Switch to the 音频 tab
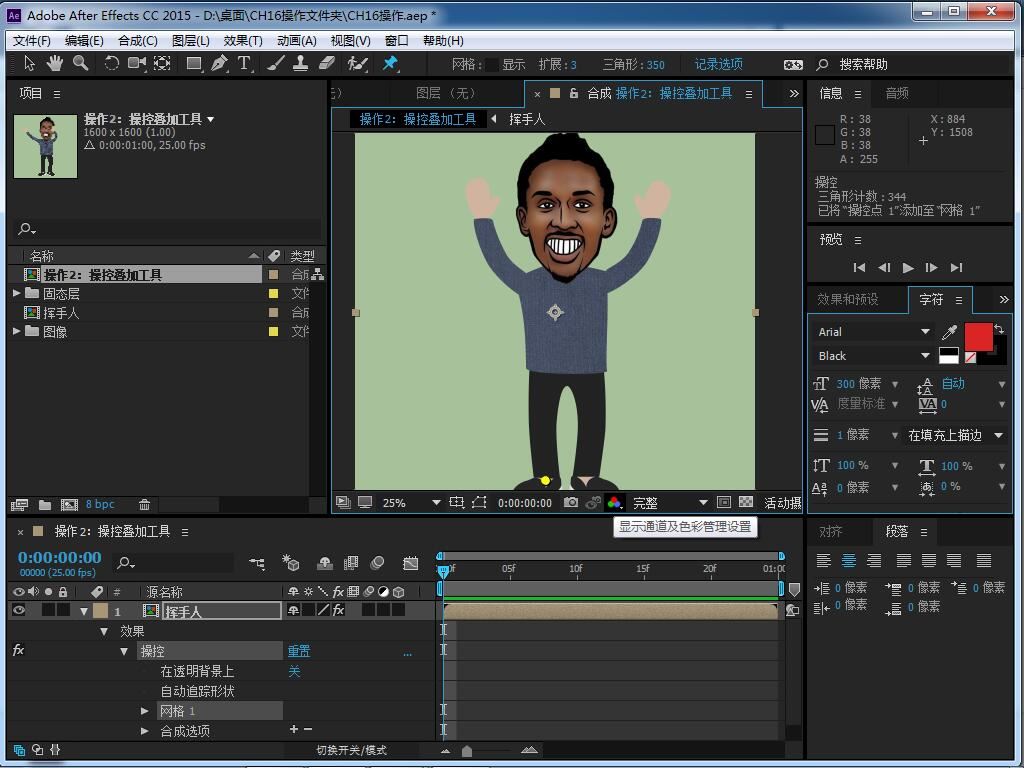The image size is (1024, 768). pos(897,93)
